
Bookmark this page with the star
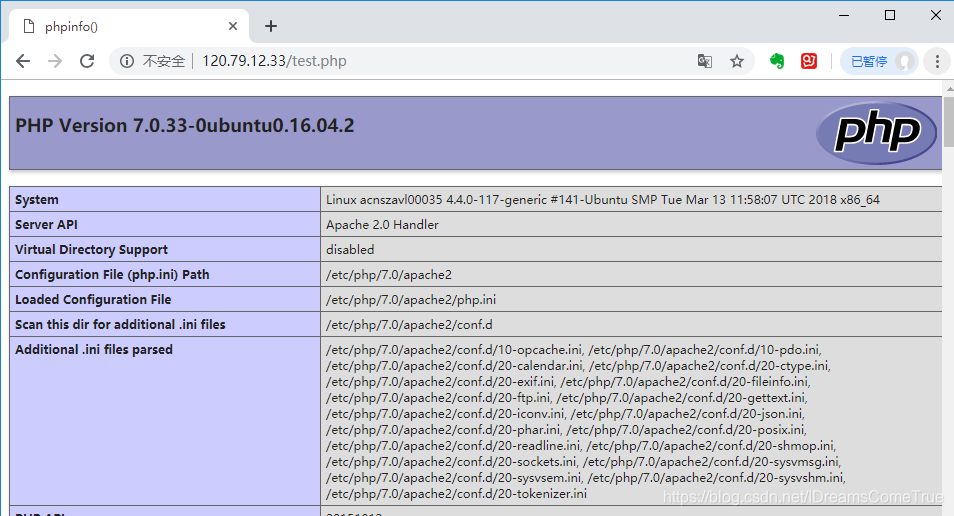point(737,61)
